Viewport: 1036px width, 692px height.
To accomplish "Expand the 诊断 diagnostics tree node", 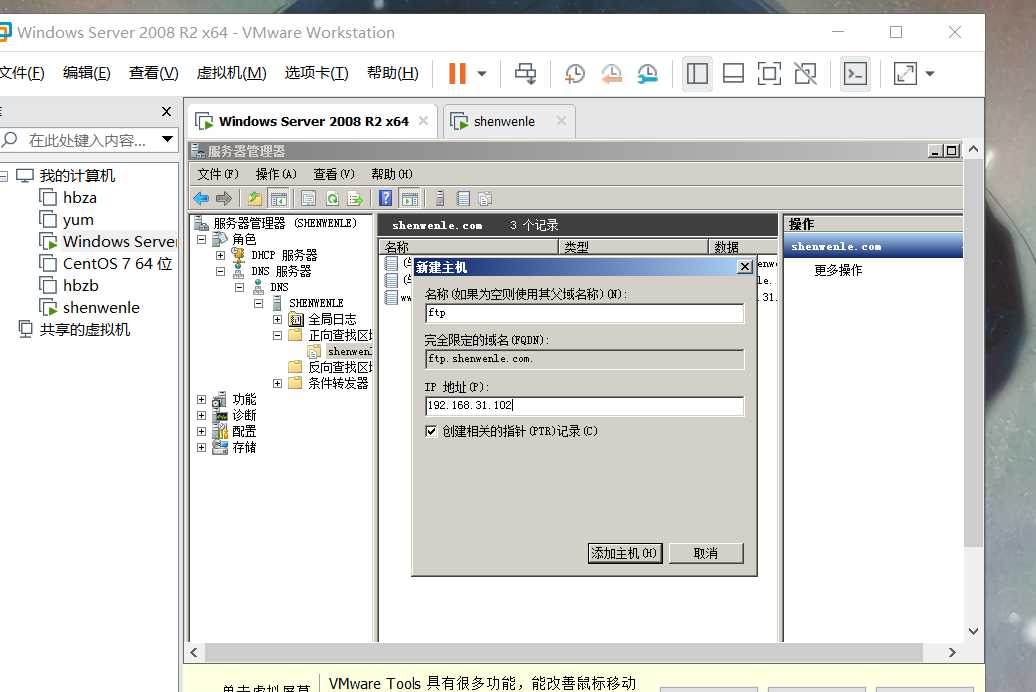I will point(202,415).
